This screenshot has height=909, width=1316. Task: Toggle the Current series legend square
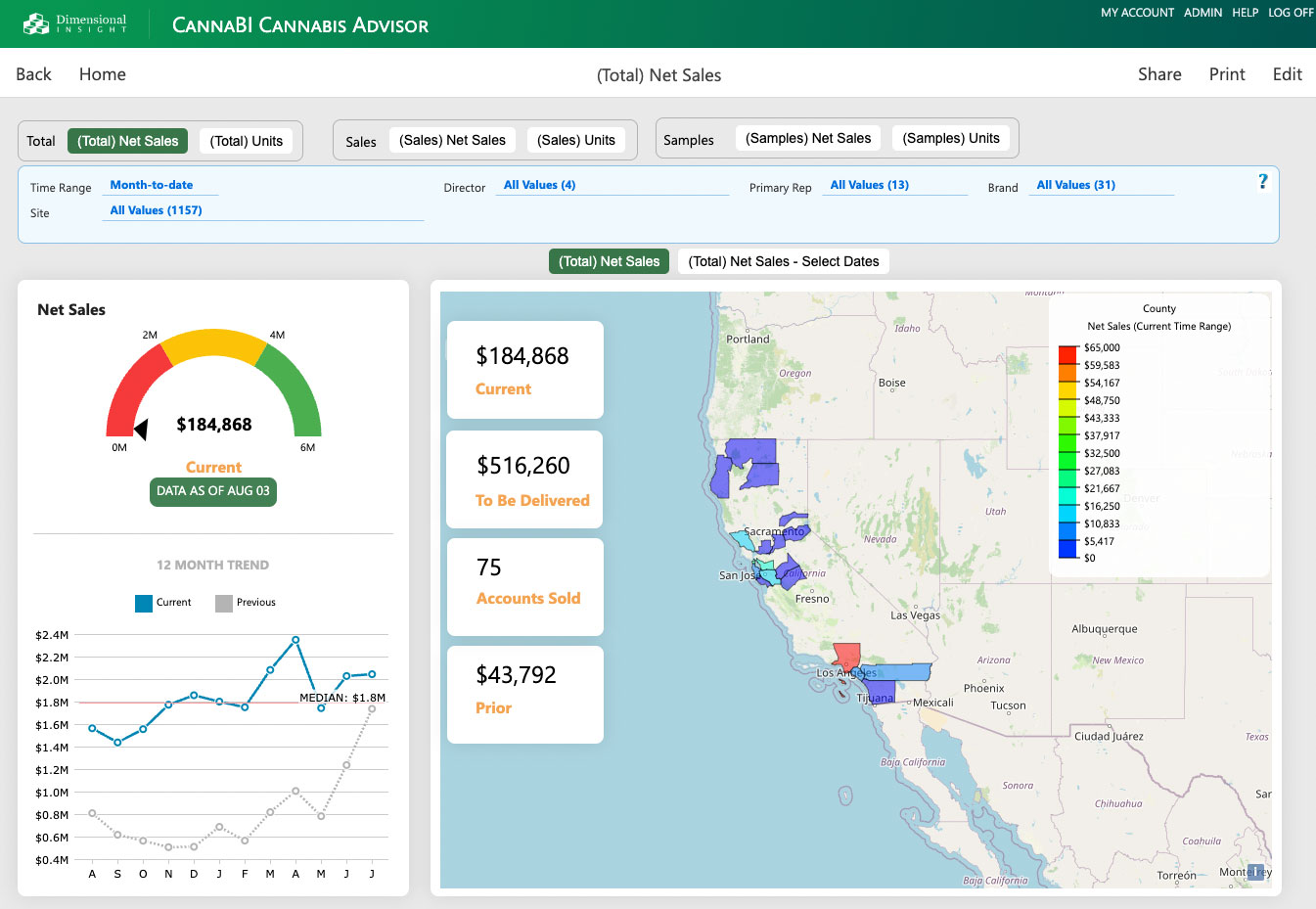144,603
